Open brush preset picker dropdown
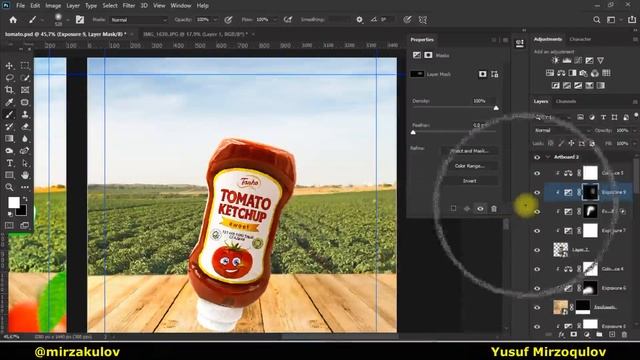The image size is (640, 360). 68,20
